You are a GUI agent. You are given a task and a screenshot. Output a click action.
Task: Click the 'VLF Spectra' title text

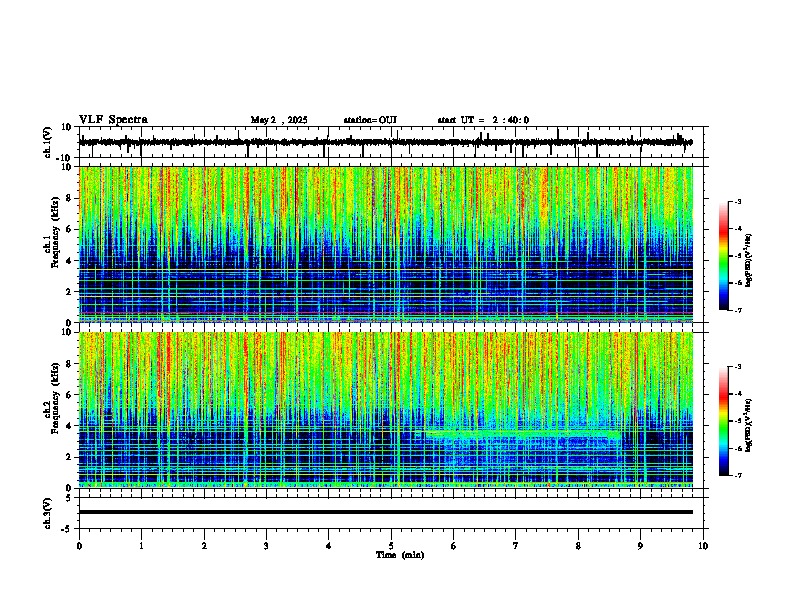[113, 120]
